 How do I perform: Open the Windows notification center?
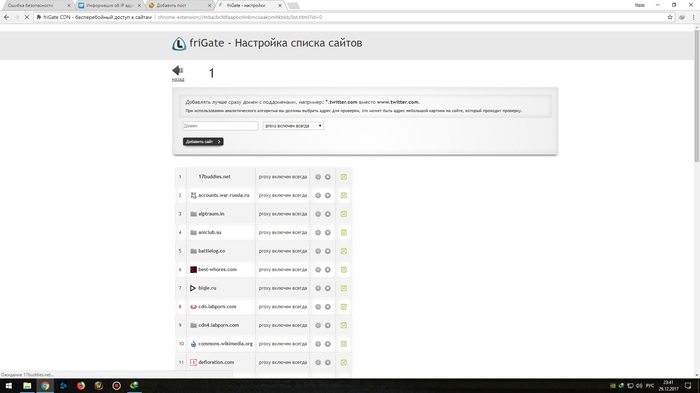point(688,385)
